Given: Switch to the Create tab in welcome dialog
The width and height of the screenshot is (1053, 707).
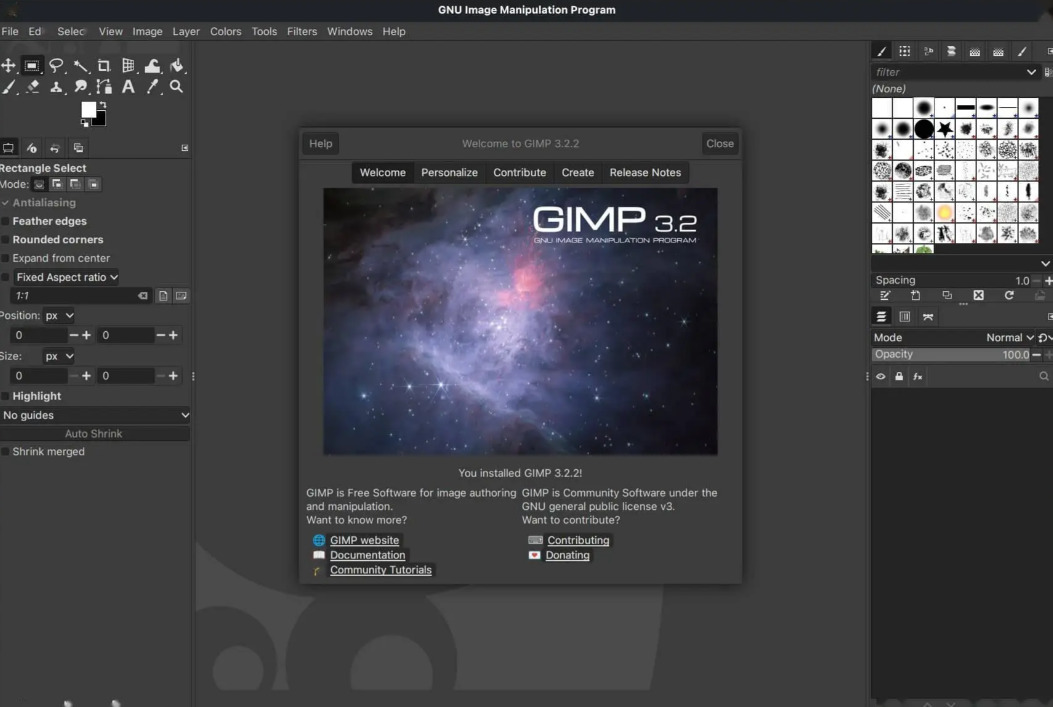Looking at the screenshot, I should [x=578, y=173].
